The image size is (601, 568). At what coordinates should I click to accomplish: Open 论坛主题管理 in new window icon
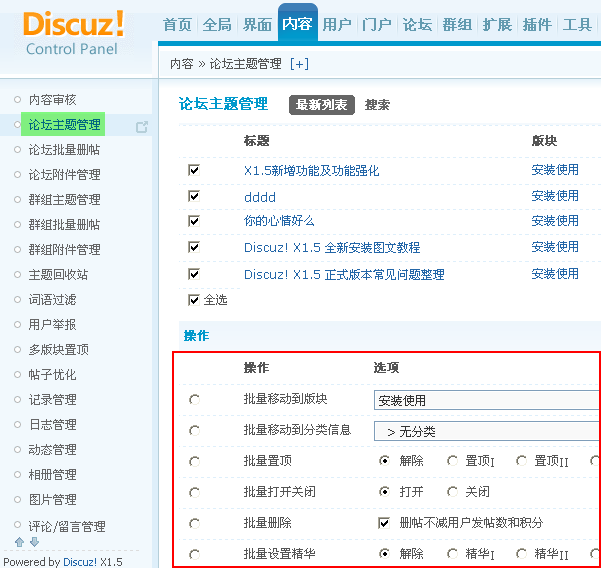[142, 126]
